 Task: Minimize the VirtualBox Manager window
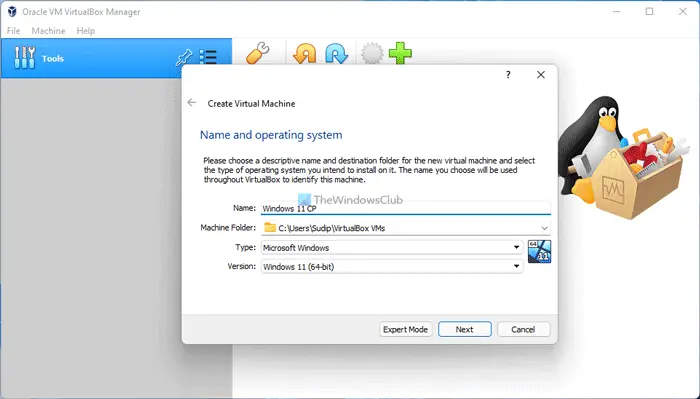(x=617, y=12)
